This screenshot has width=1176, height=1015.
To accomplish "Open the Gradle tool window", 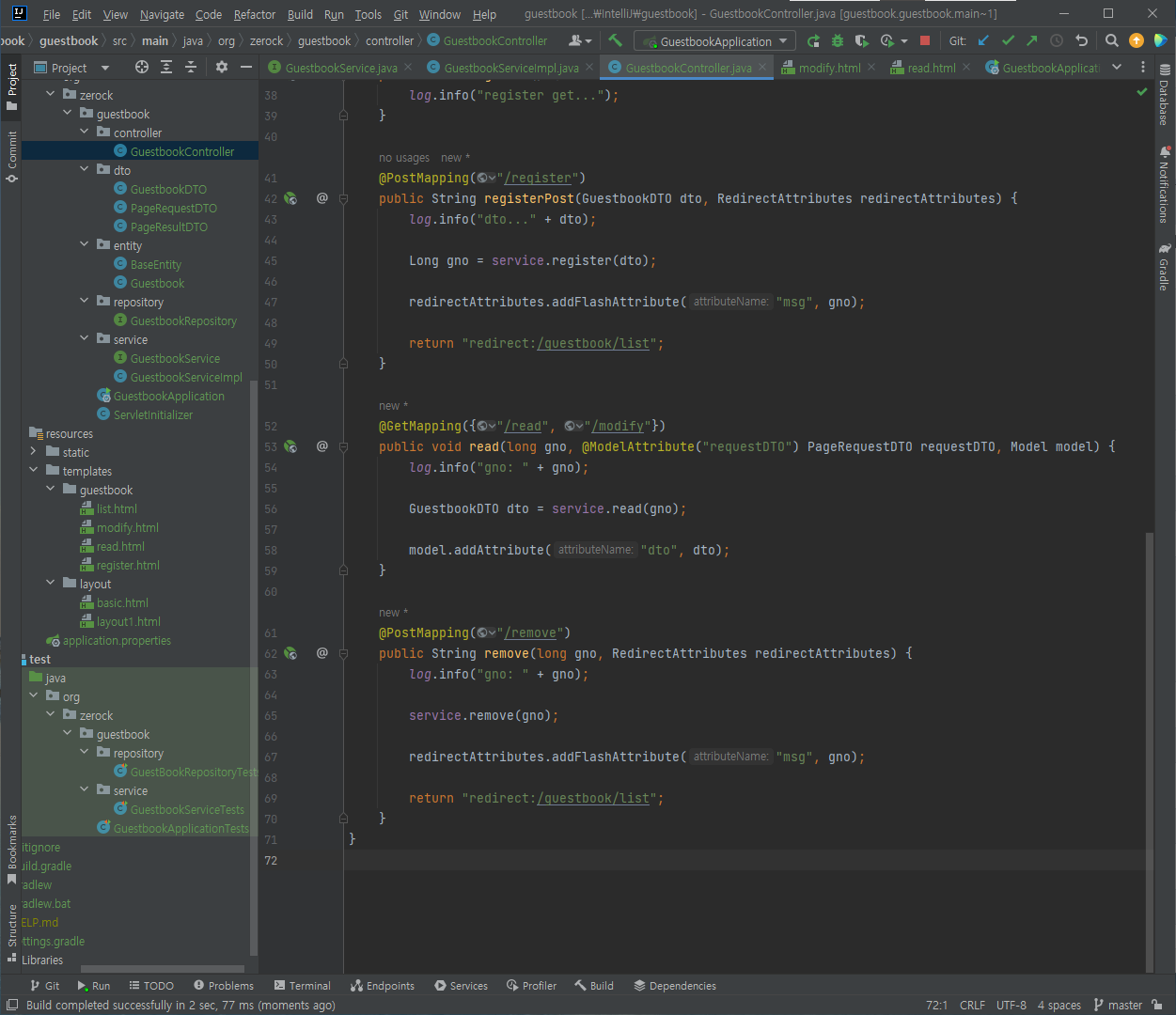I will point(1165,268).
